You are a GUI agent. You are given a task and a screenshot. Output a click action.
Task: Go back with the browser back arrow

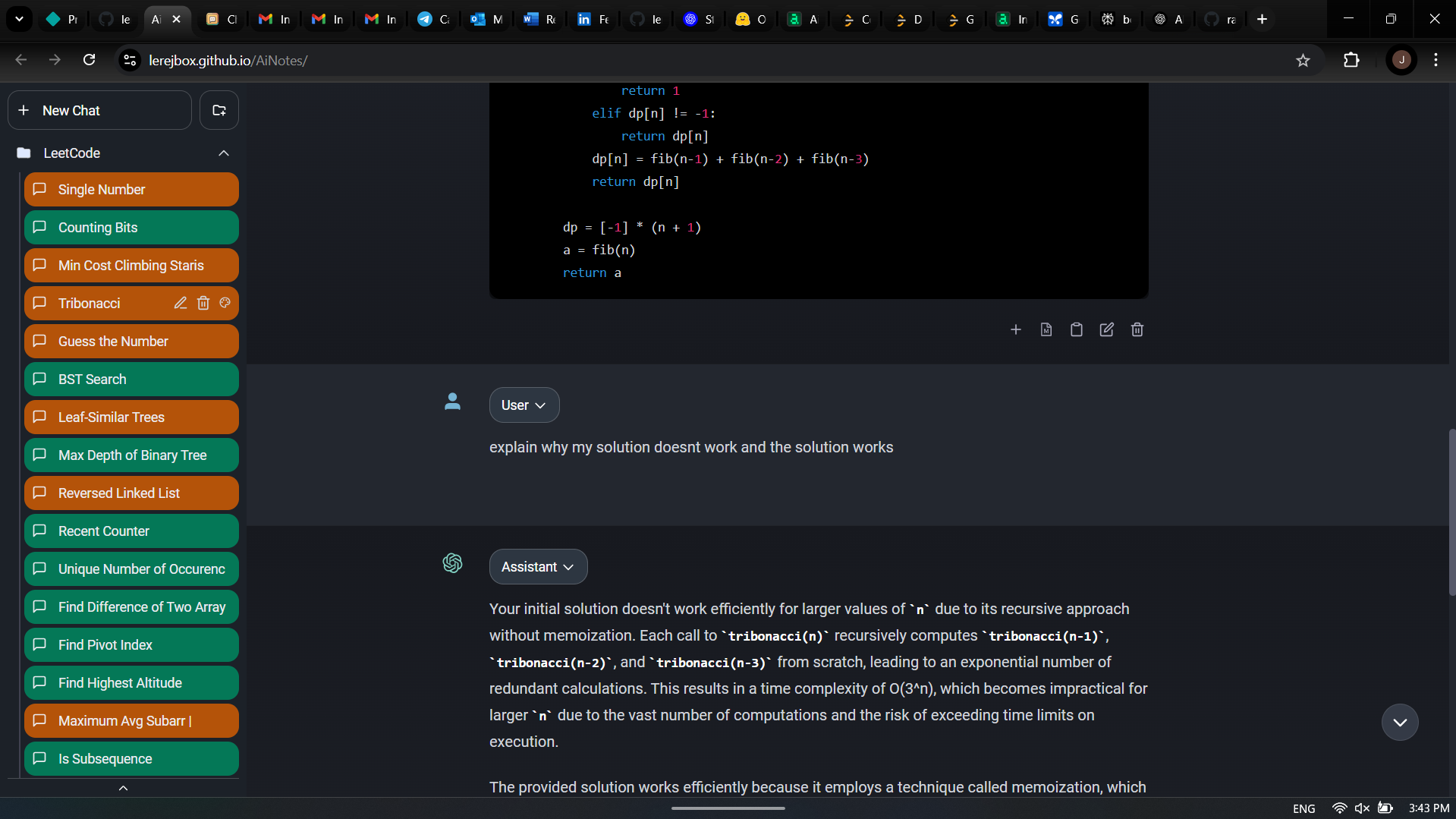(x=20, y=60)
